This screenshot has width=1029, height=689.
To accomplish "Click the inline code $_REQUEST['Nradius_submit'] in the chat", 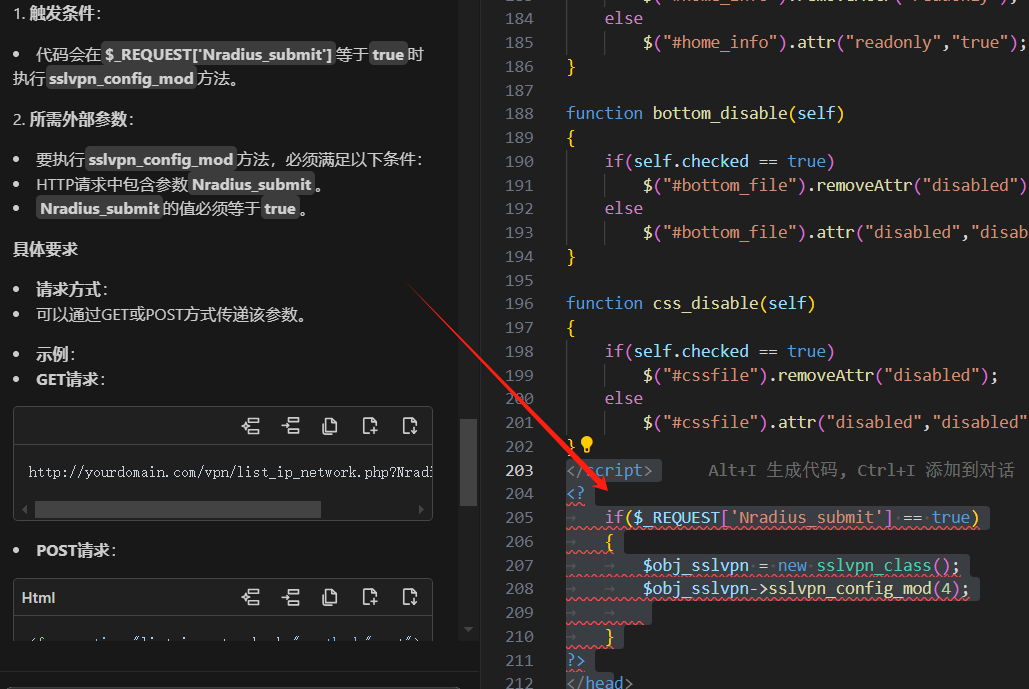I will point(219,54).
